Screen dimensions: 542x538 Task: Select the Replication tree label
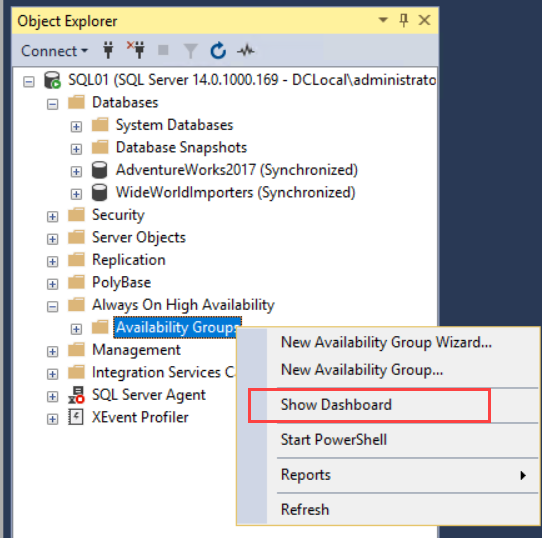pyautogui.click(x=129, y=260)
